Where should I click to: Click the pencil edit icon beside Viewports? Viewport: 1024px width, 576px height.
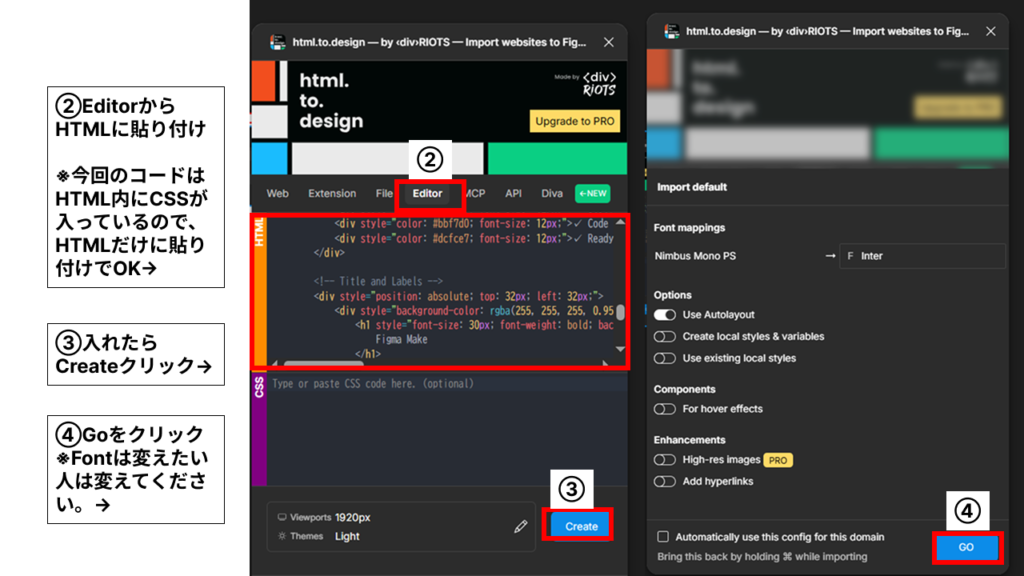[520, 526]
